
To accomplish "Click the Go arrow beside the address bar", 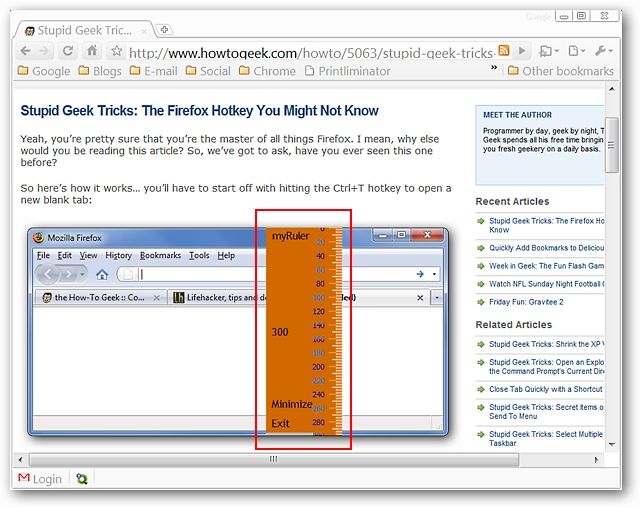I will (522, 51).
